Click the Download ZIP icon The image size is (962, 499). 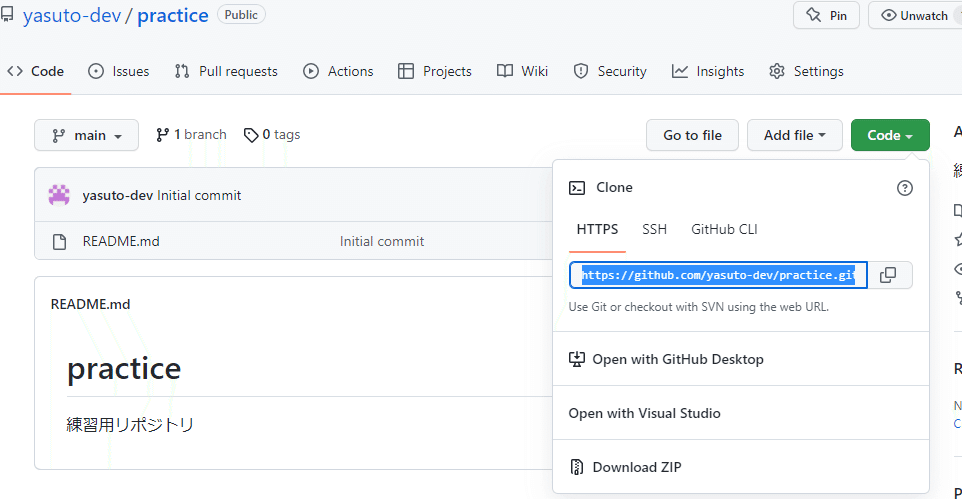pyautogui.click(x=577, y=467)
